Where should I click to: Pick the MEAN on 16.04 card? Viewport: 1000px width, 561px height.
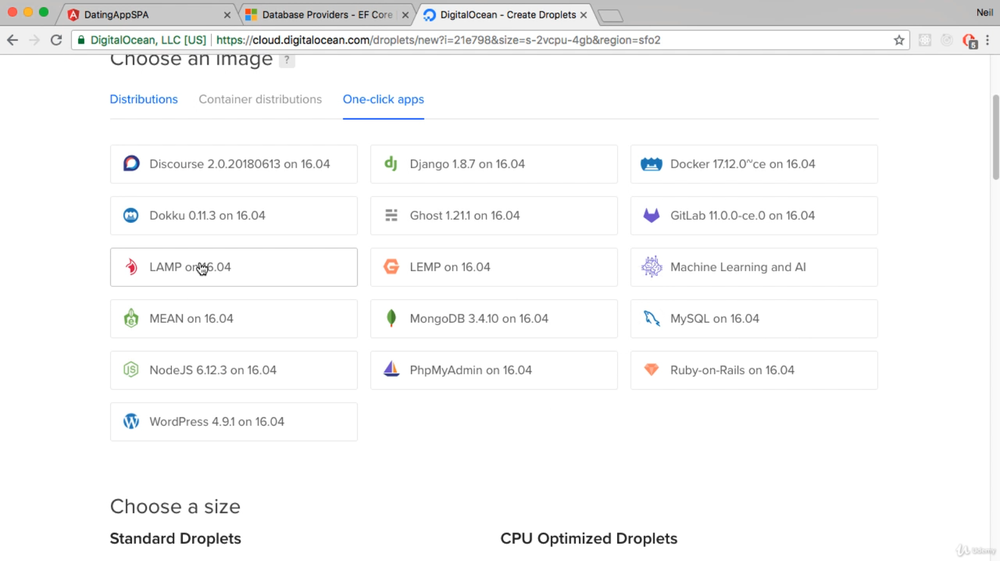[233, 319]
